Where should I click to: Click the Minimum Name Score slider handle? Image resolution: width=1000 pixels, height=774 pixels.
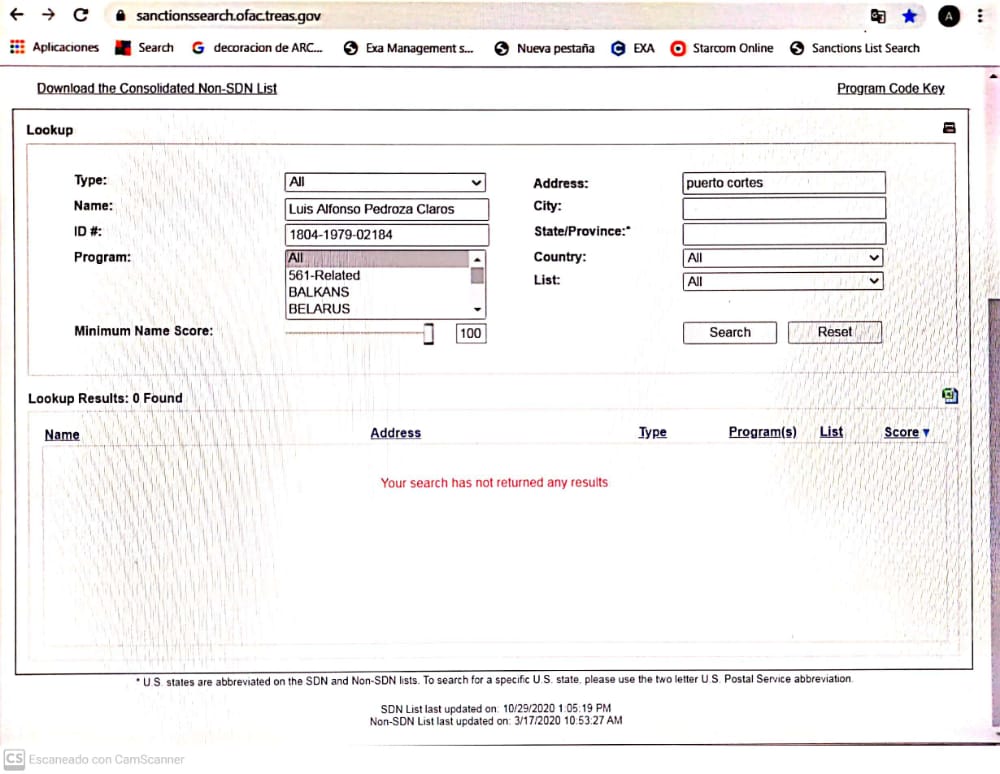[429, 333]
